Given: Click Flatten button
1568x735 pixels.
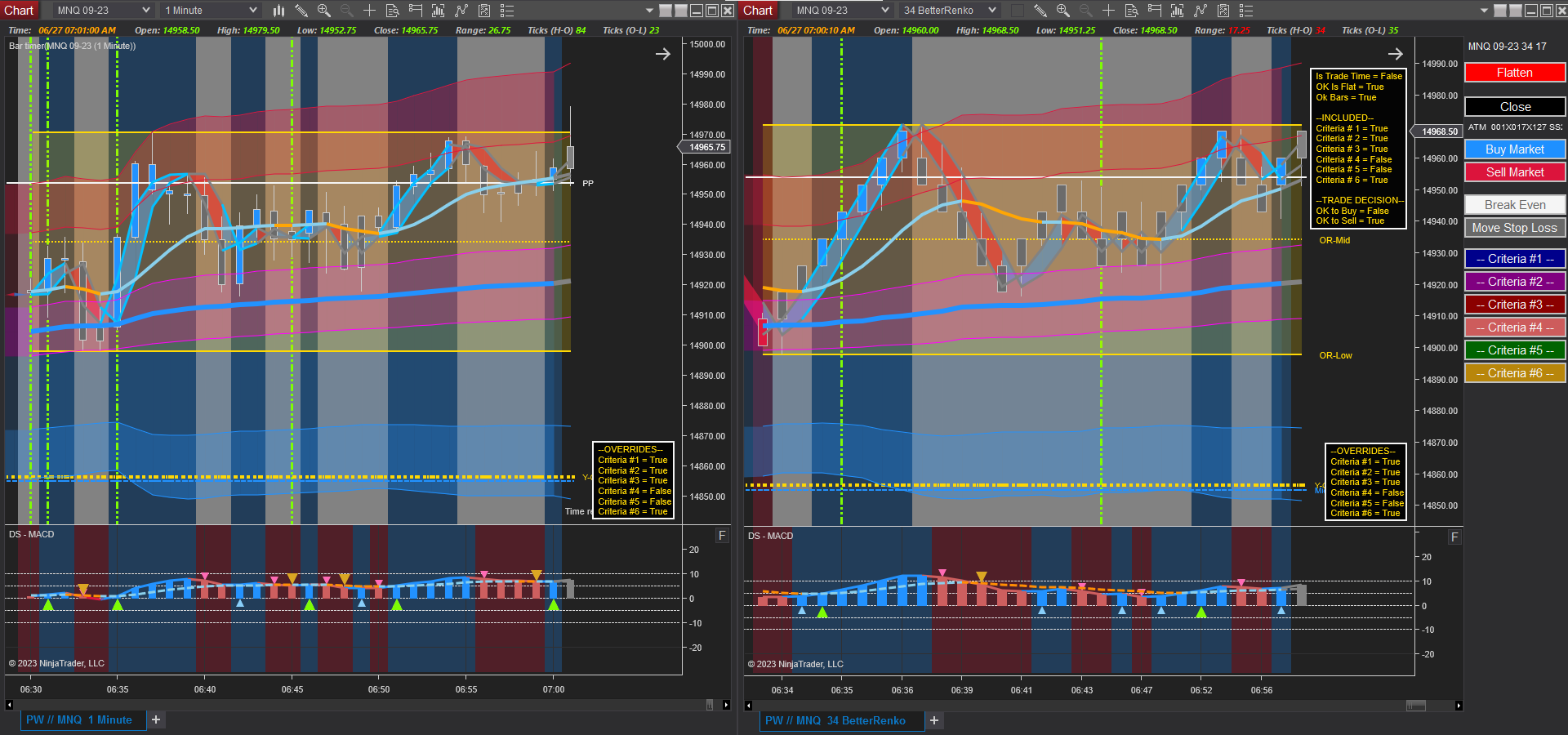Looking at the screenshot, I should pos(1515,73).
